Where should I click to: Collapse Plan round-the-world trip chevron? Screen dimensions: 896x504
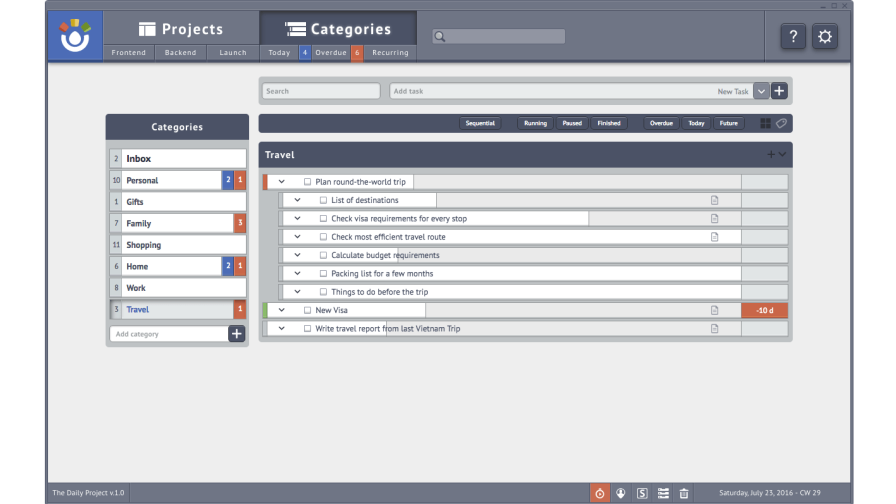coord(281,182)
